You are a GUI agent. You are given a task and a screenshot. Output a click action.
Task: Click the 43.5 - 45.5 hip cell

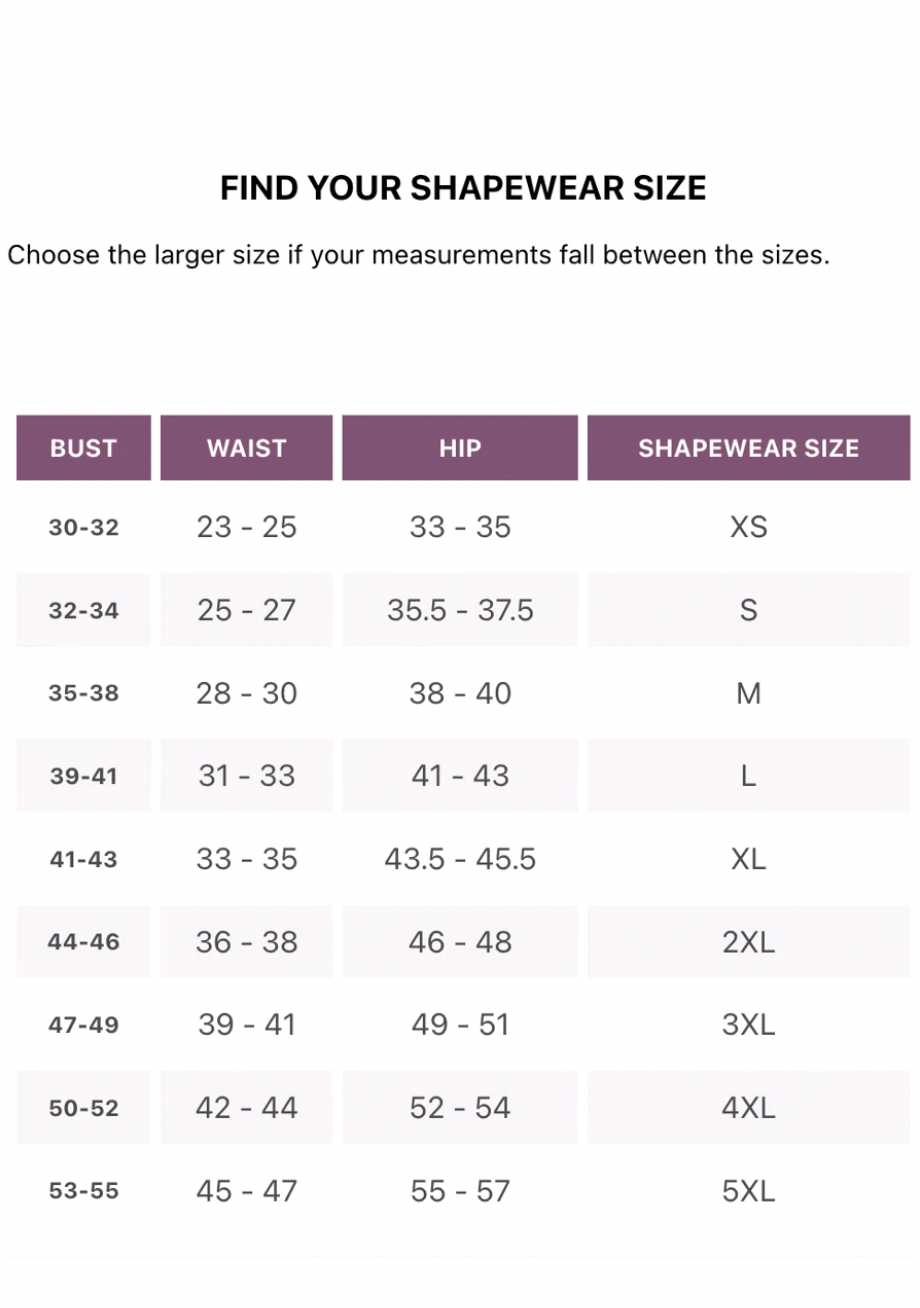point(460,859)
